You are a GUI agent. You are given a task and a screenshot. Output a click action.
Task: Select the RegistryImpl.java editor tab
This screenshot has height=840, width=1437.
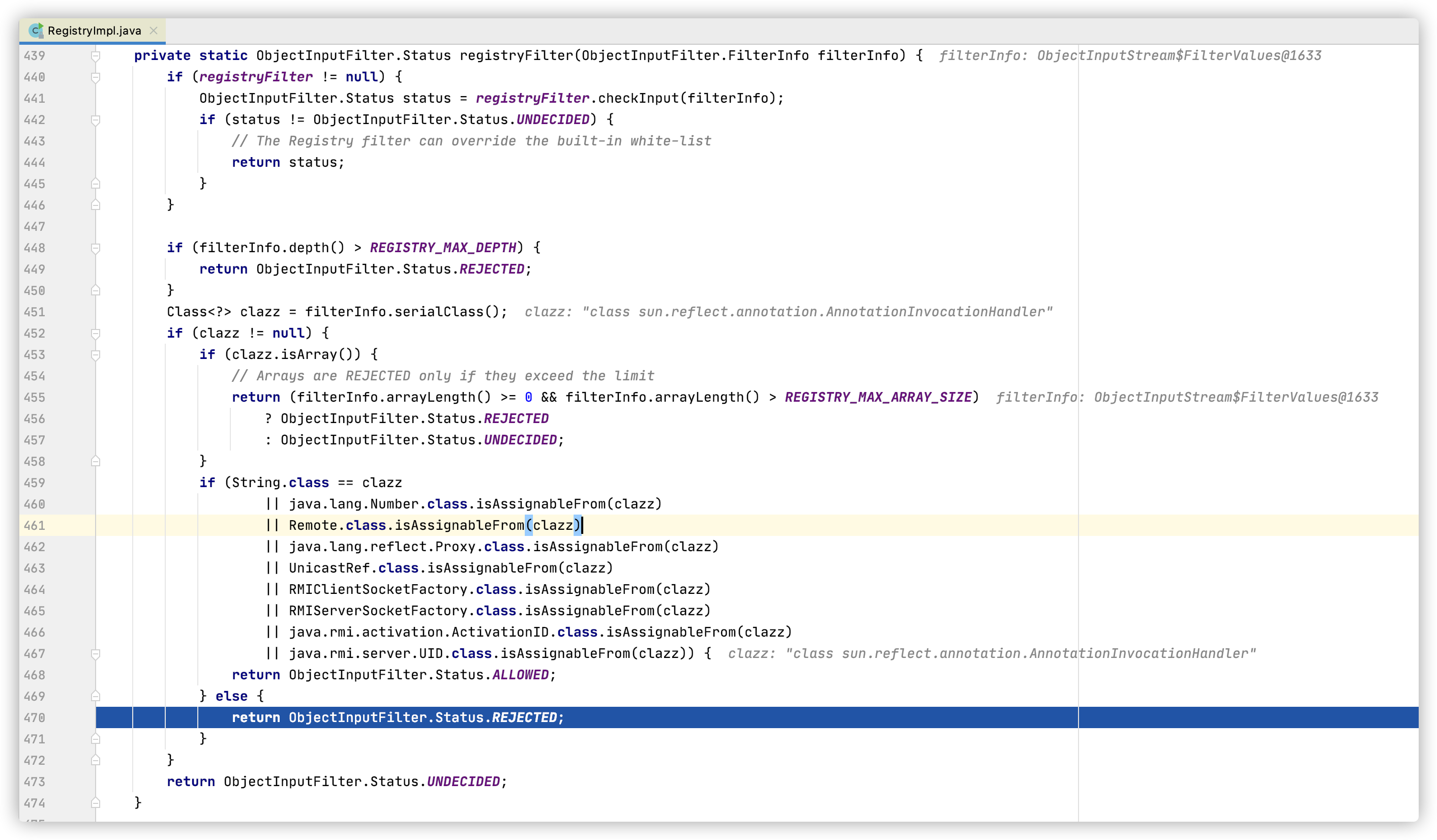[x=94, y=30]
